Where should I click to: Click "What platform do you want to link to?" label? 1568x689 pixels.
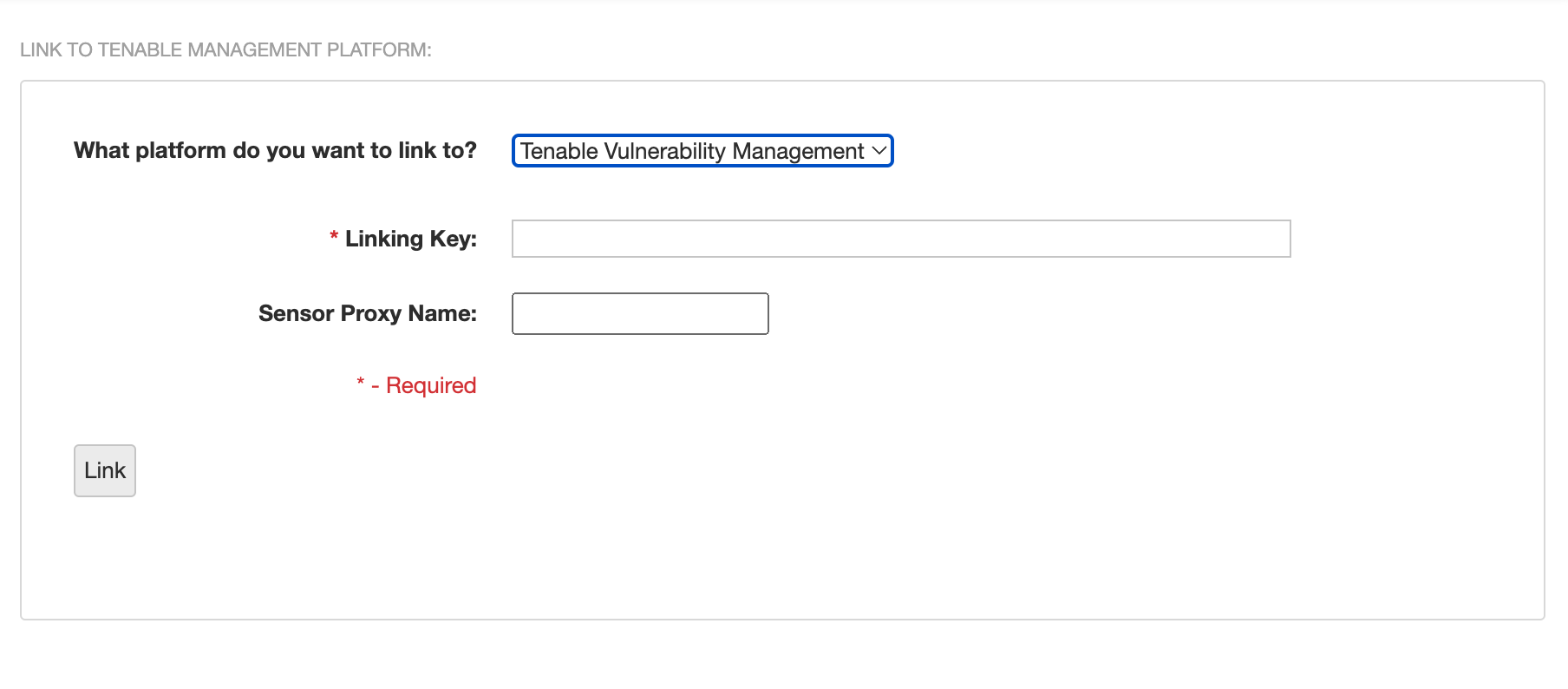(x=275, y=150)
